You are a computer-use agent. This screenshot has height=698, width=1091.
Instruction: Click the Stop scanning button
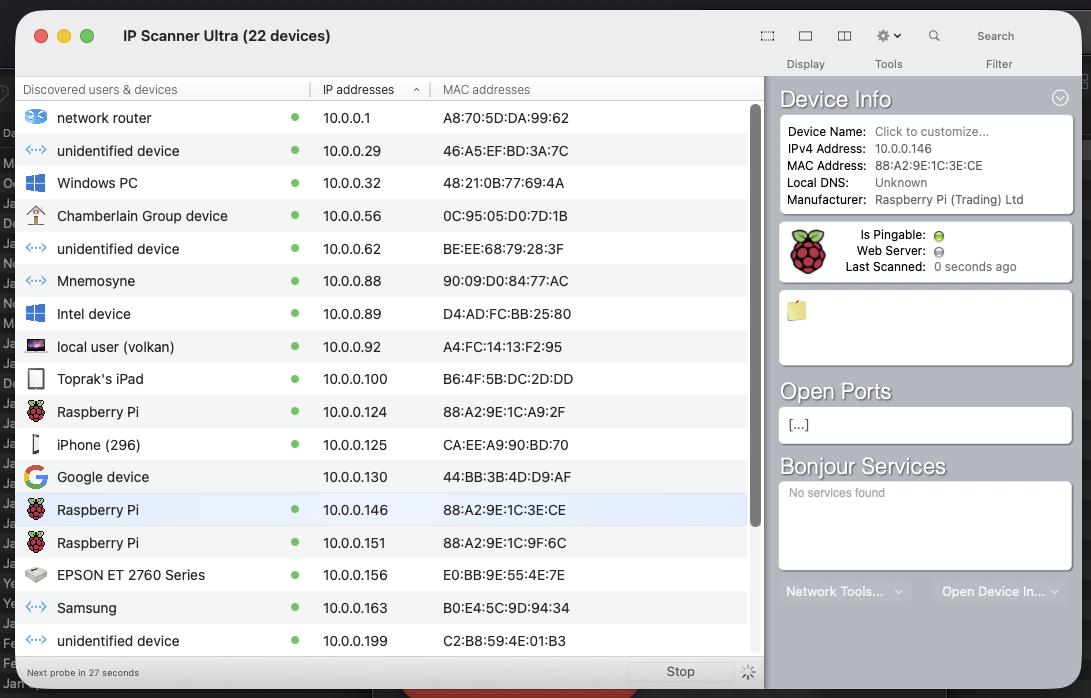(x=680, y=672)
